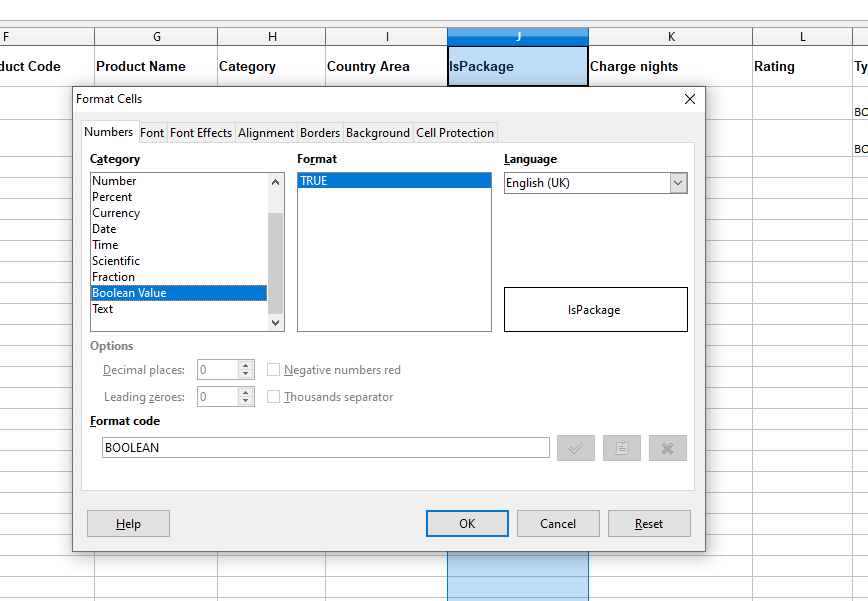Click the Product Name cell in spreadsheet
The height and width of the screenshot is (601, 868).
click(156, 66)
